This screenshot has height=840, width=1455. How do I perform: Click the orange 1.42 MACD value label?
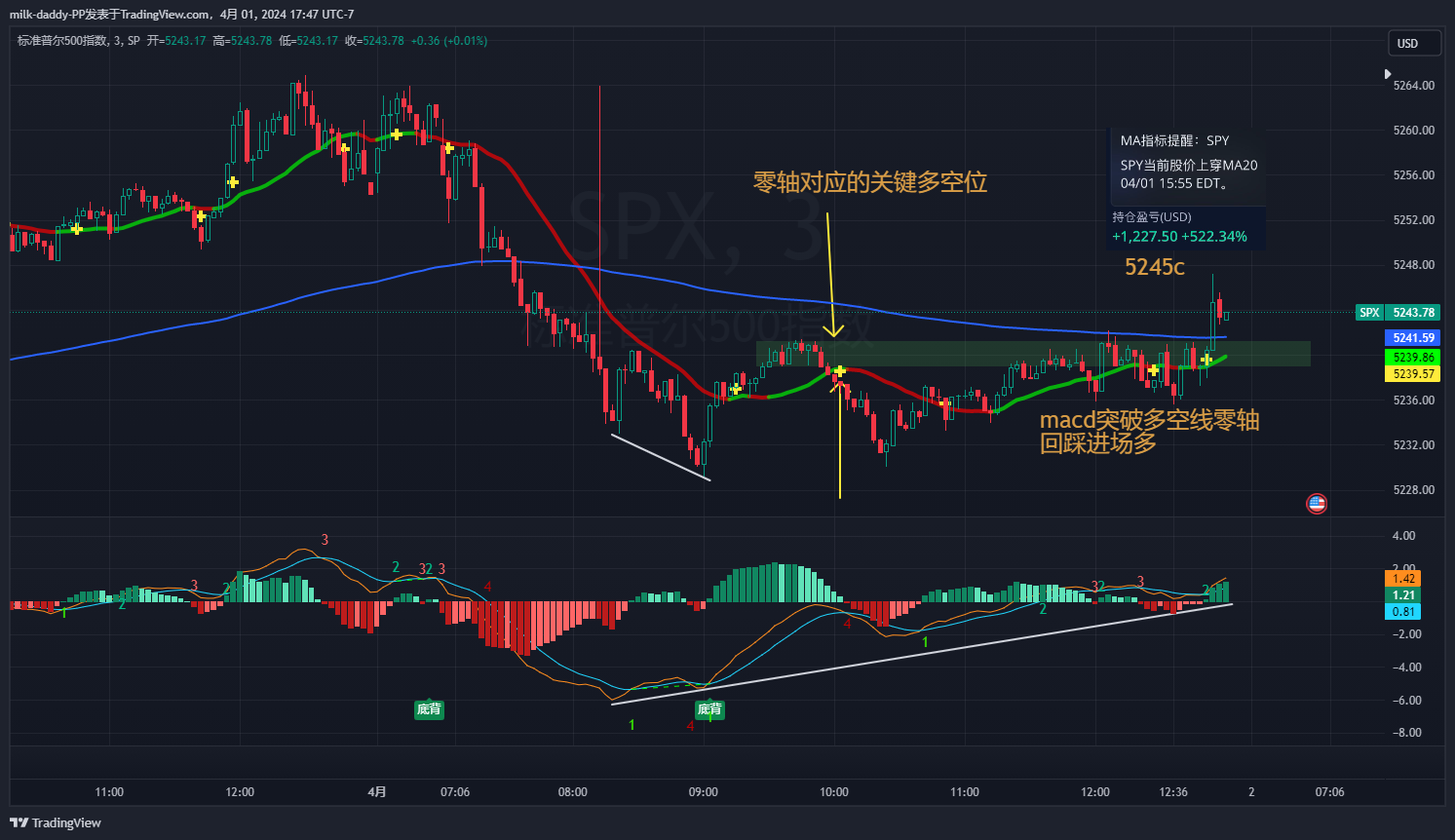tap(1403, 579)
